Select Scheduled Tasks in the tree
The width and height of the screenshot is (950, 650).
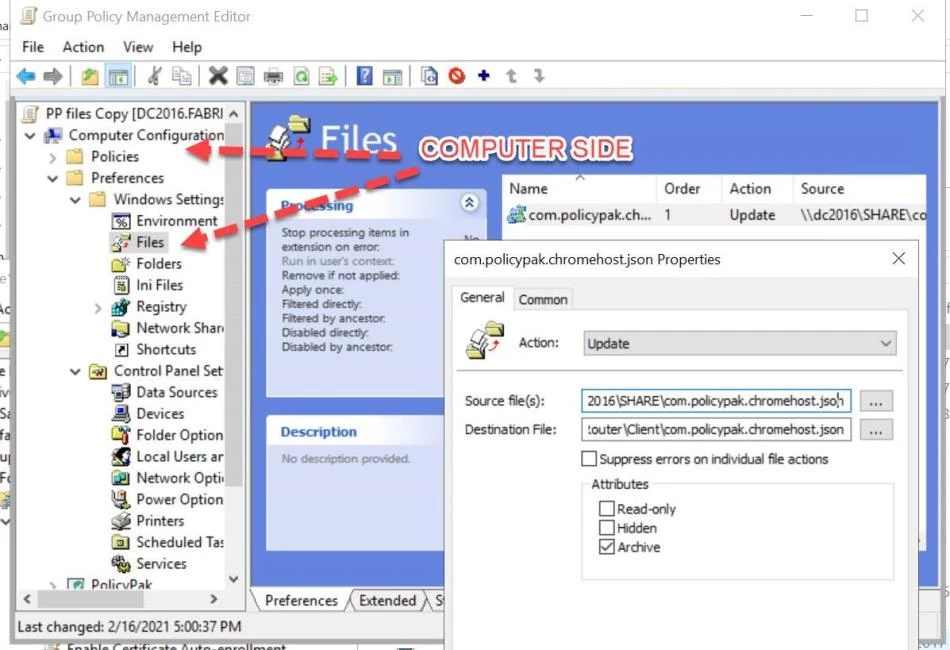click(x=180, y=542)
